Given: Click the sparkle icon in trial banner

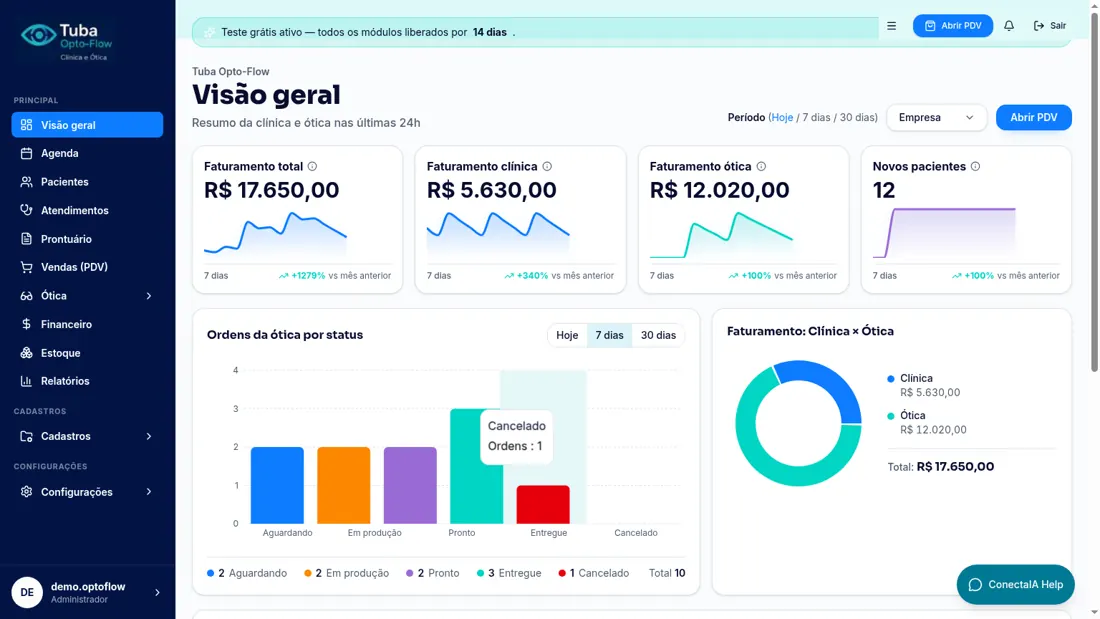Looking at the screenshot, I should pyautogui.click(x=209, y=32).
